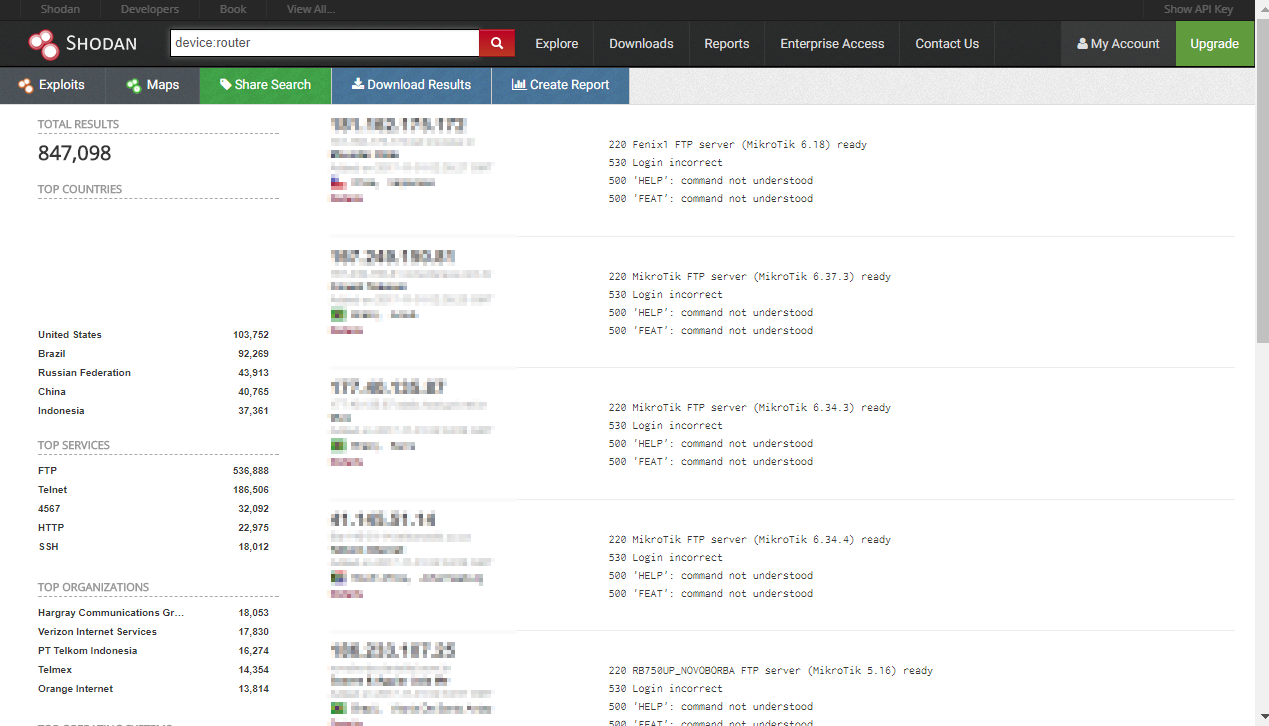Click the Exploits icon in the toolbar

pyautogui.click(x=26, y=85)
